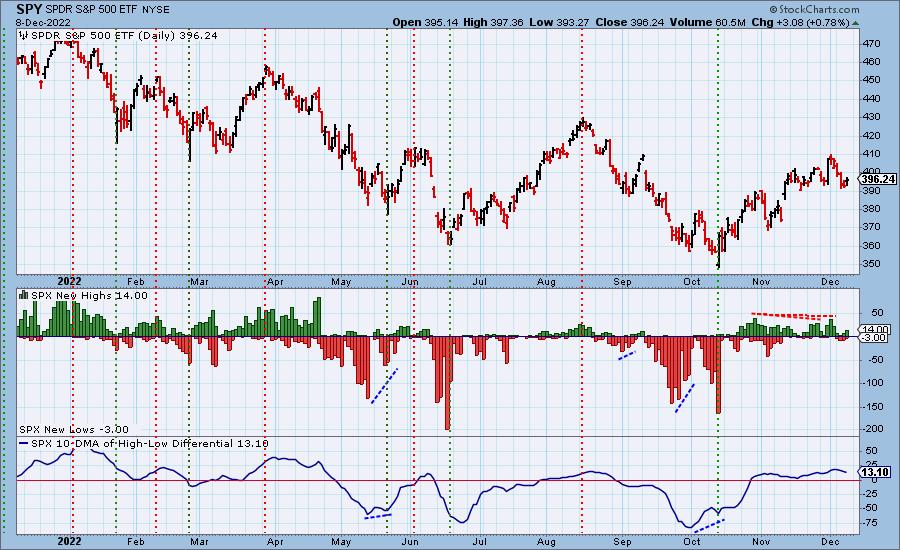This screenshot has height=550, width=900.
Task: Click the 350 price axis label
Action: 871,264
